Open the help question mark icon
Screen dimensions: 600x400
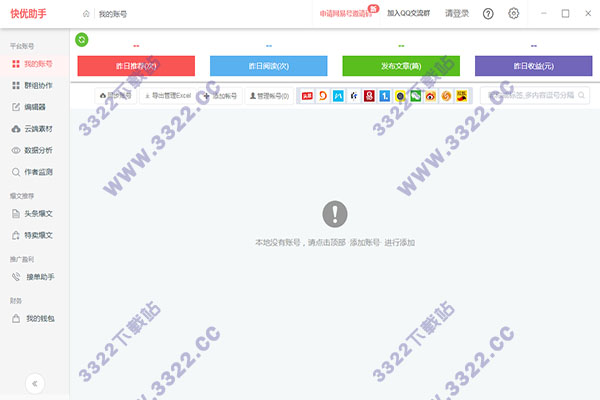(488, 14)
